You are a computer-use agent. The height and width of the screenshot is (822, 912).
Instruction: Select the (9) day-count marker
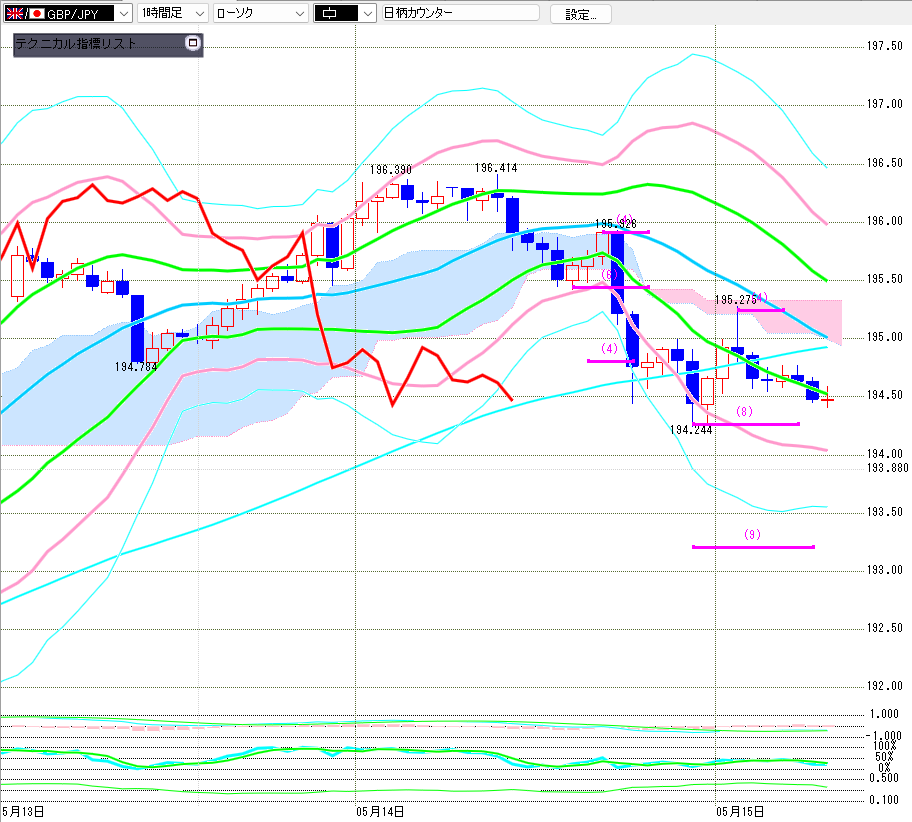coord(752,534)
